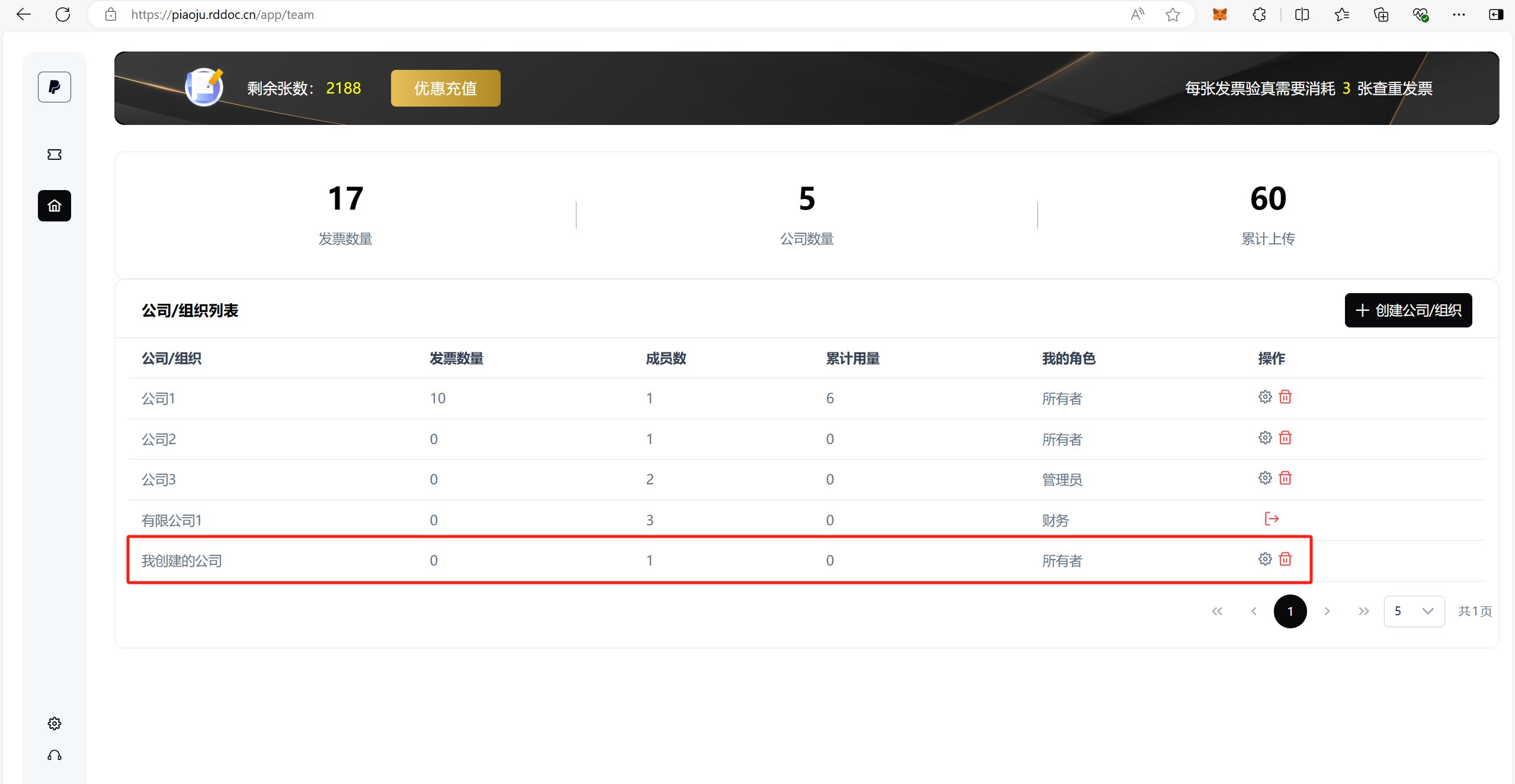Click the 公司1 name cell
This screenshot has height=784, width=1515.
158,399
